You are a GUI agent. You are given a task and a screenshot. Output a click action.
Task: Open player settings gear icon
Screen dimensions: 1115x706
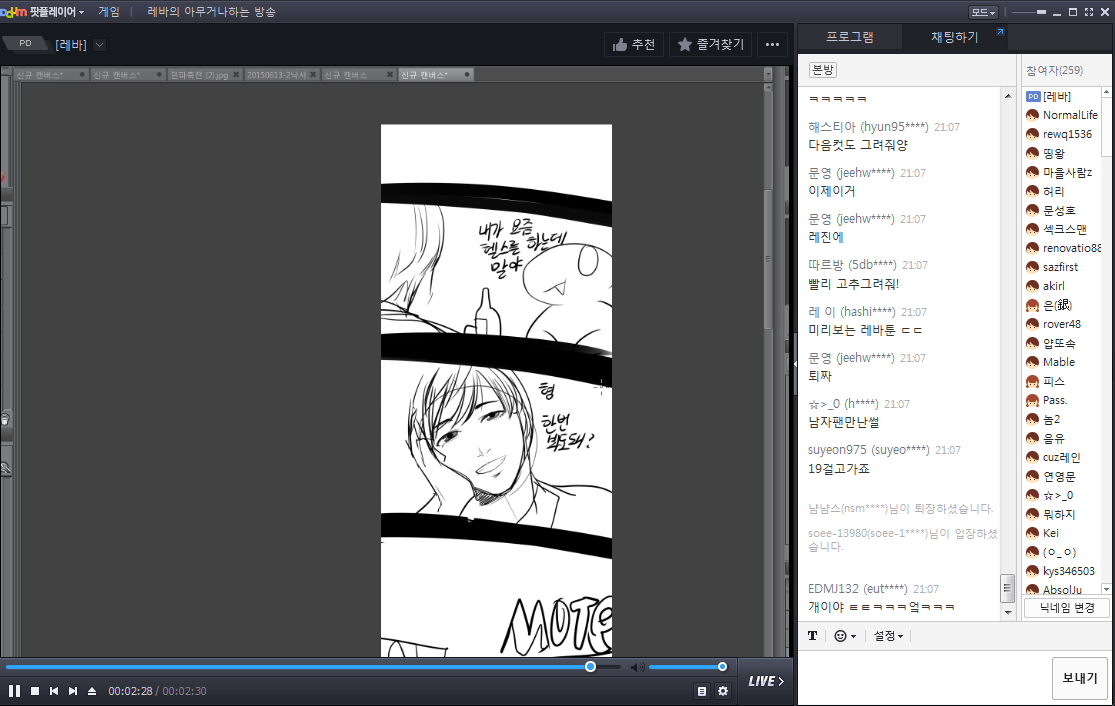tap(723, 691)
